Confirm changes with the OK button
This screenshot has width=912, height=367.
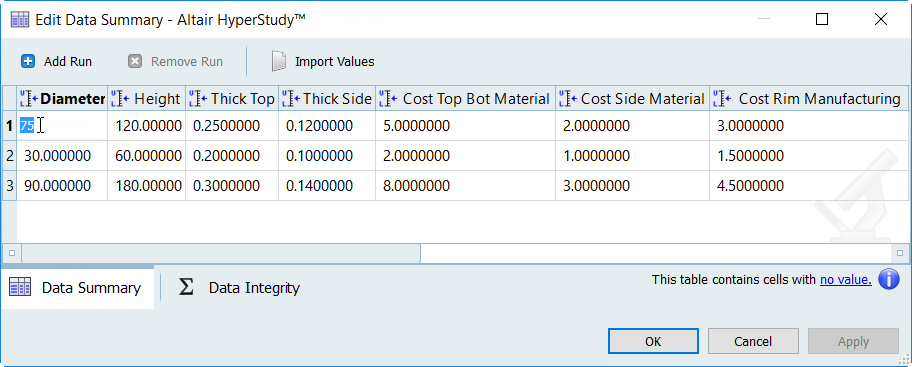pos(653,341)
